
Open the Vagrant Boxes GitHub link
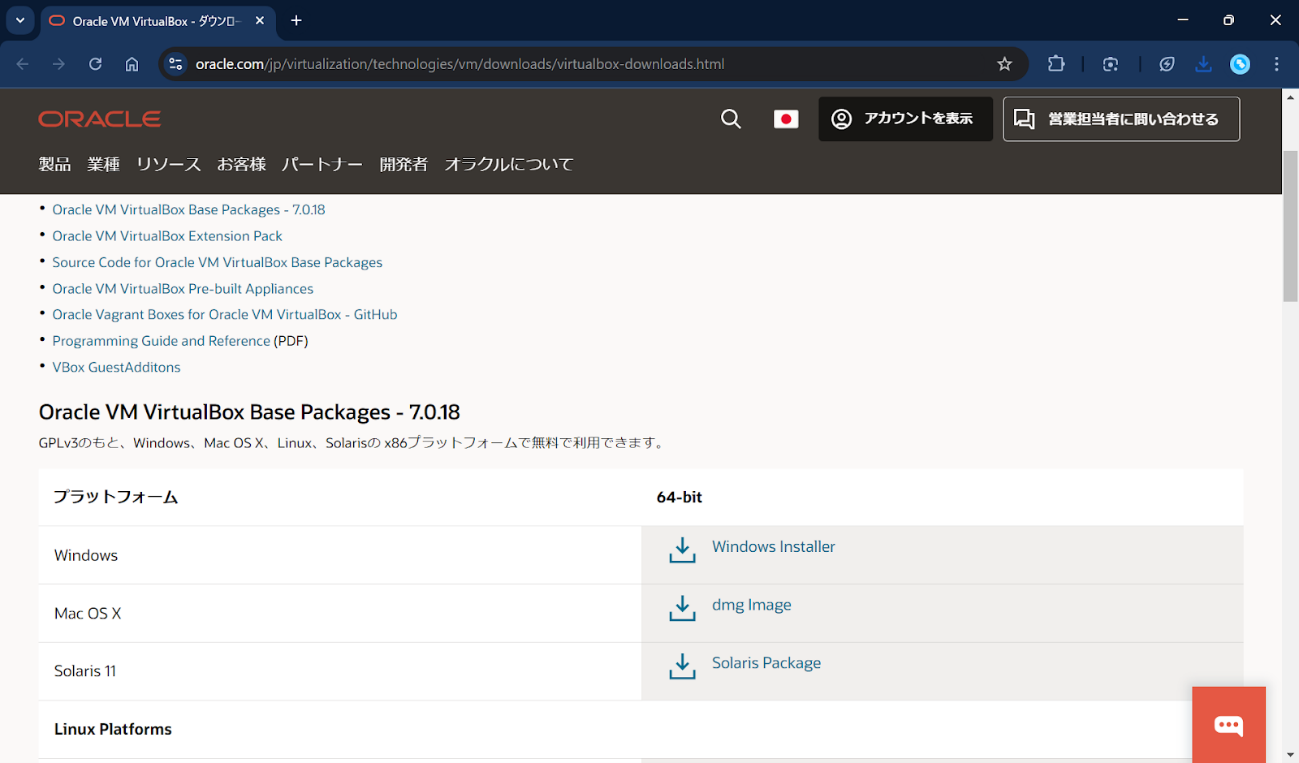point(225,314)
